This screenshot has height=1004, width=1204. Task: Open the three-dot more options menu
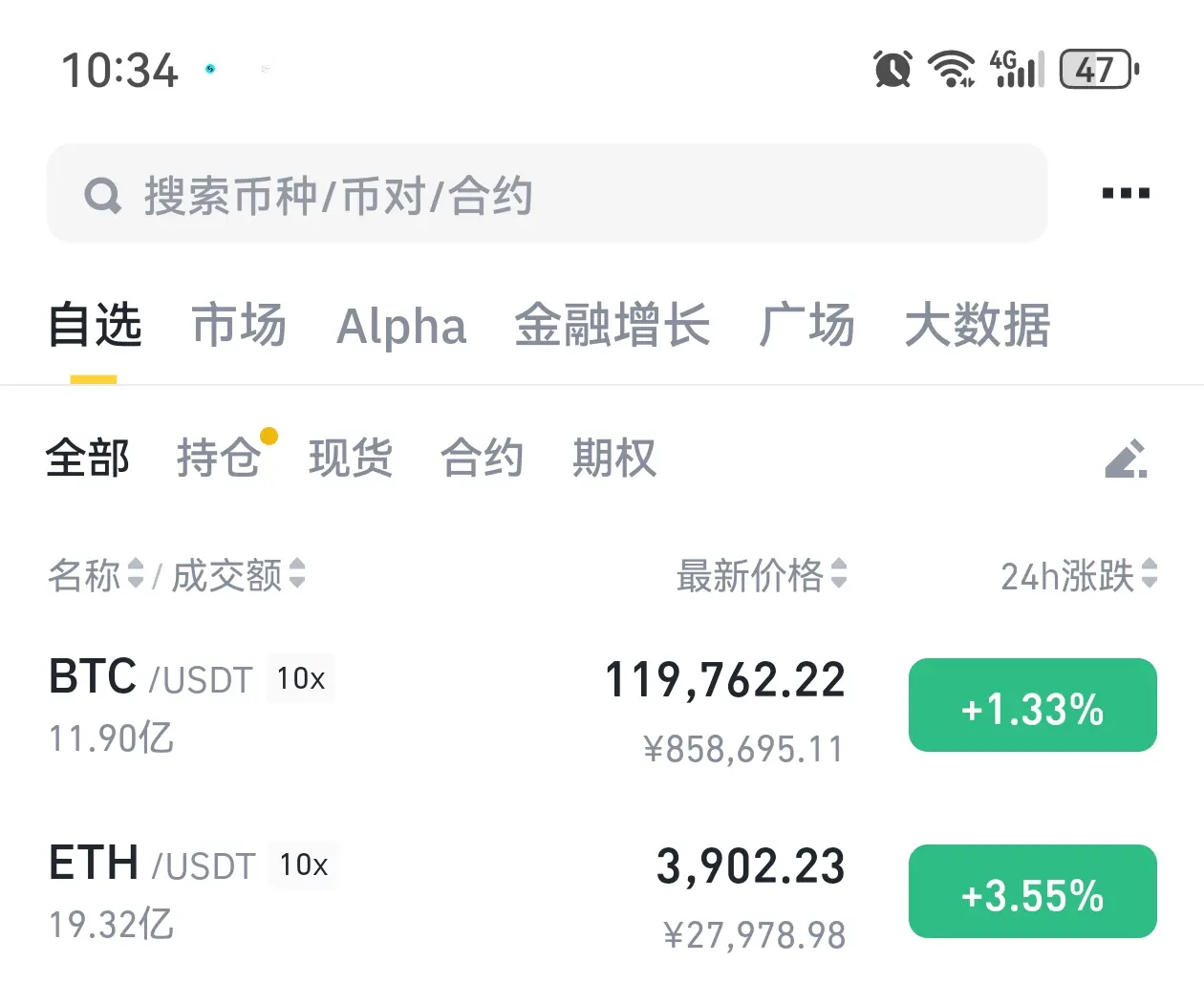pos(1126,193)
